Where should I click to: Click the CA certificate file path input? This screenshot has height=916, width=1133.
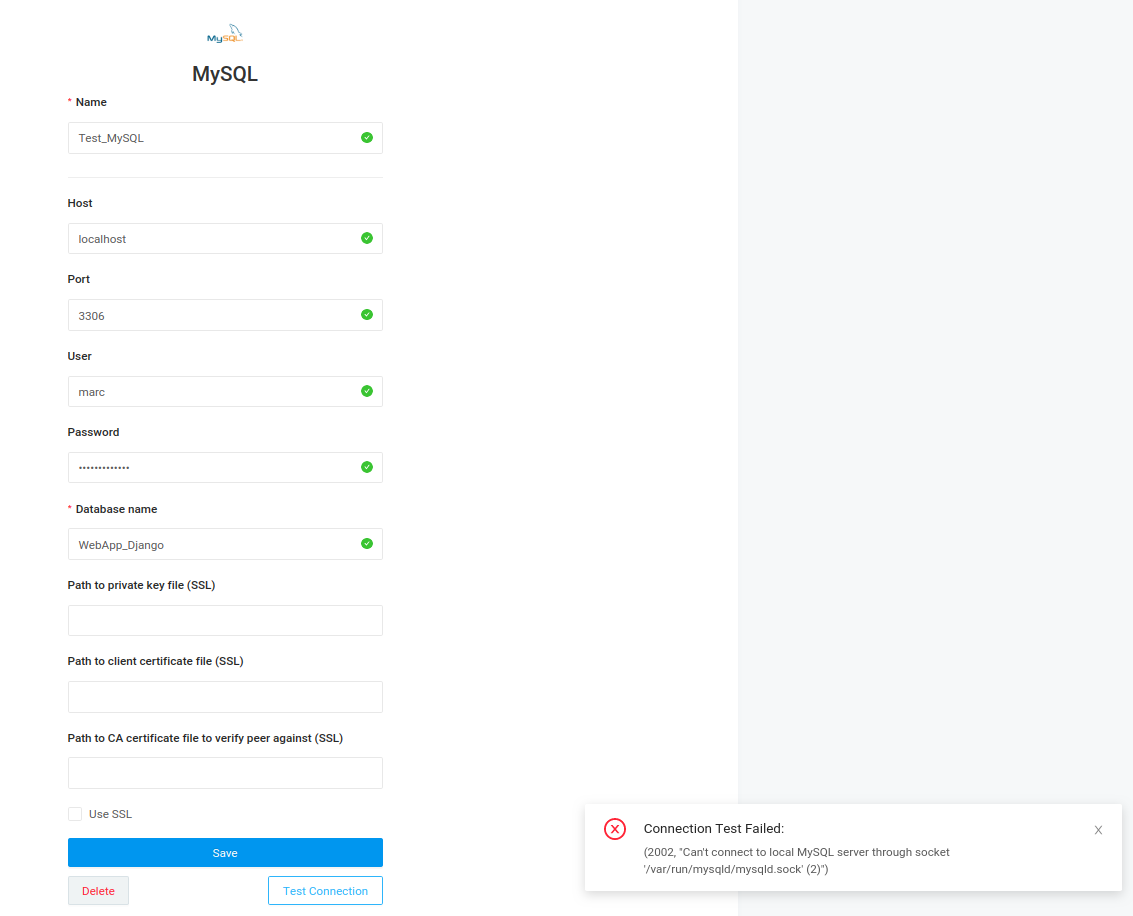tap(225, 773)
